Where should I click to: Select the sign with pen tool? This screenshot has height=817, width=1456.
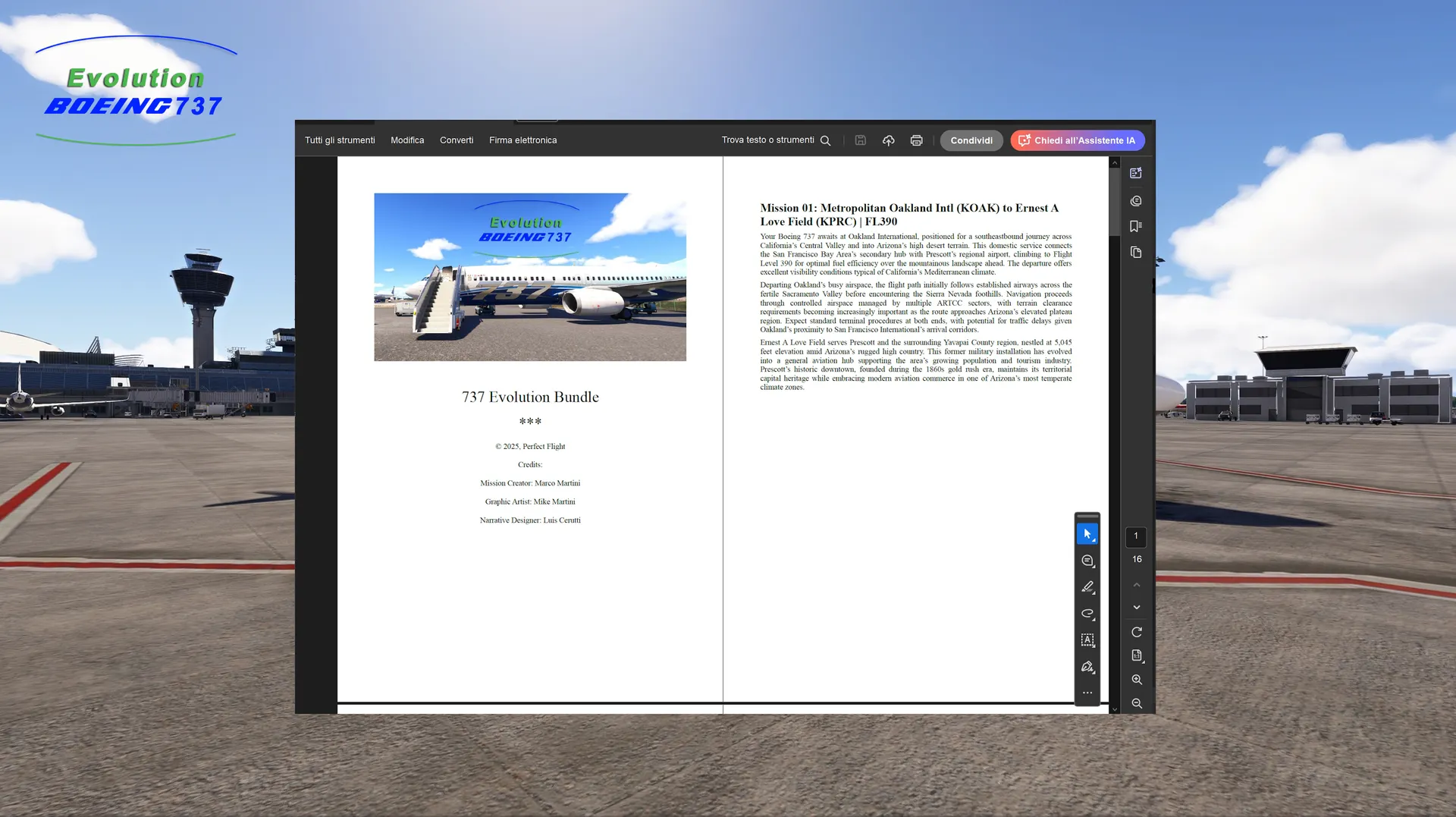click(x=1087, y=667)
